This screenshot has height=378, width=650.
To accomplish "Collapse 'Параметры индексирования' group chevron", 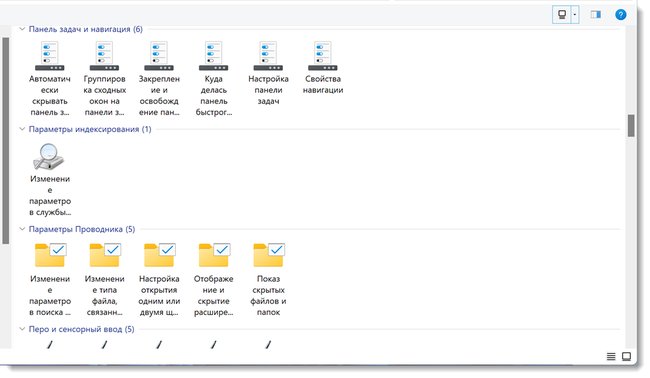I will pyautogui.click(x=22, y=129).
